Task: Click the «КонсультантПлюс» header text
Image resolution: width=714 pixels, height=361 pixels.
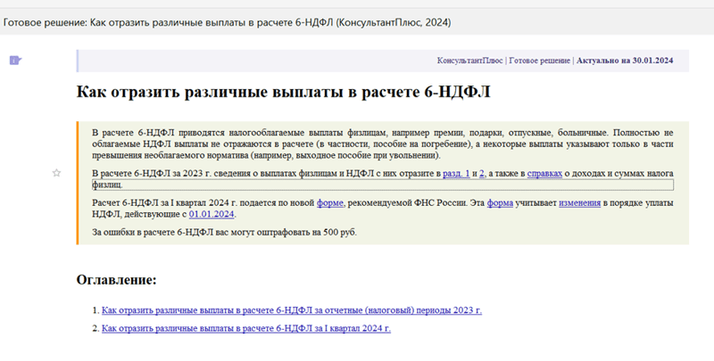Action: [470, 61]
